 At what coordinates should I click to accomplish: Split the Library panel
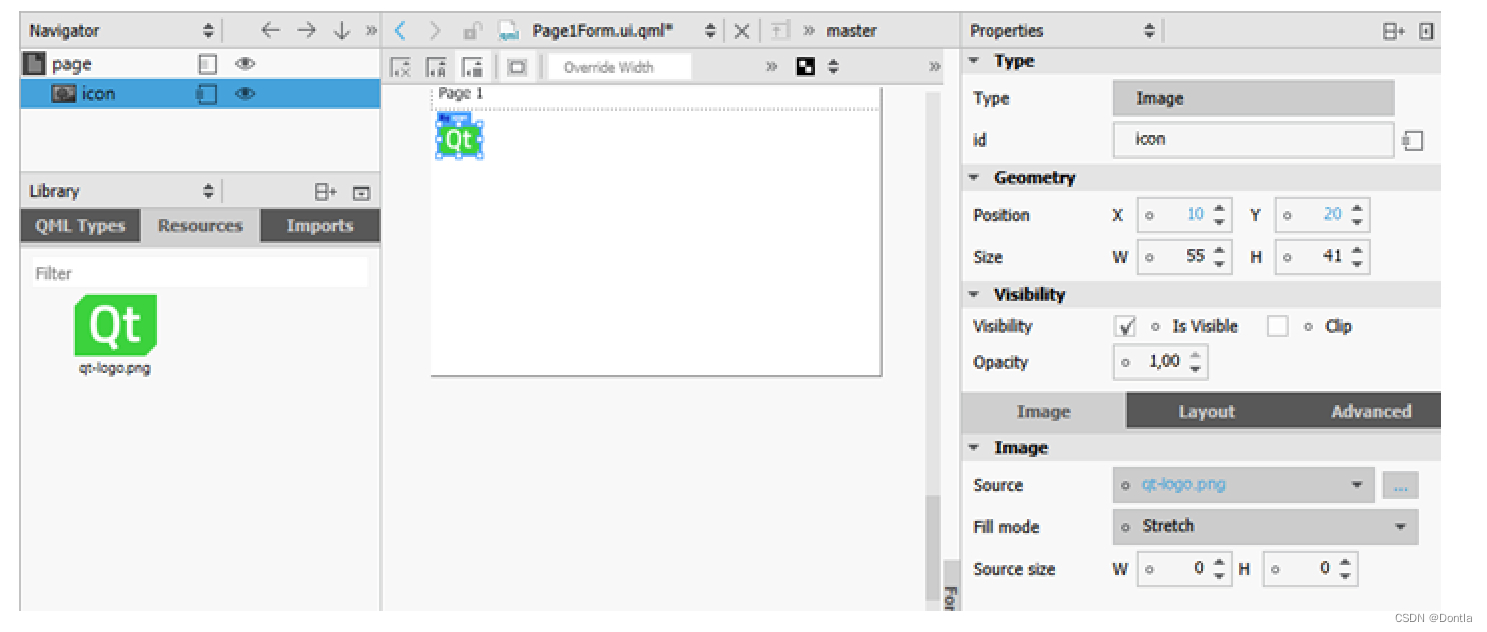(326, 192)
